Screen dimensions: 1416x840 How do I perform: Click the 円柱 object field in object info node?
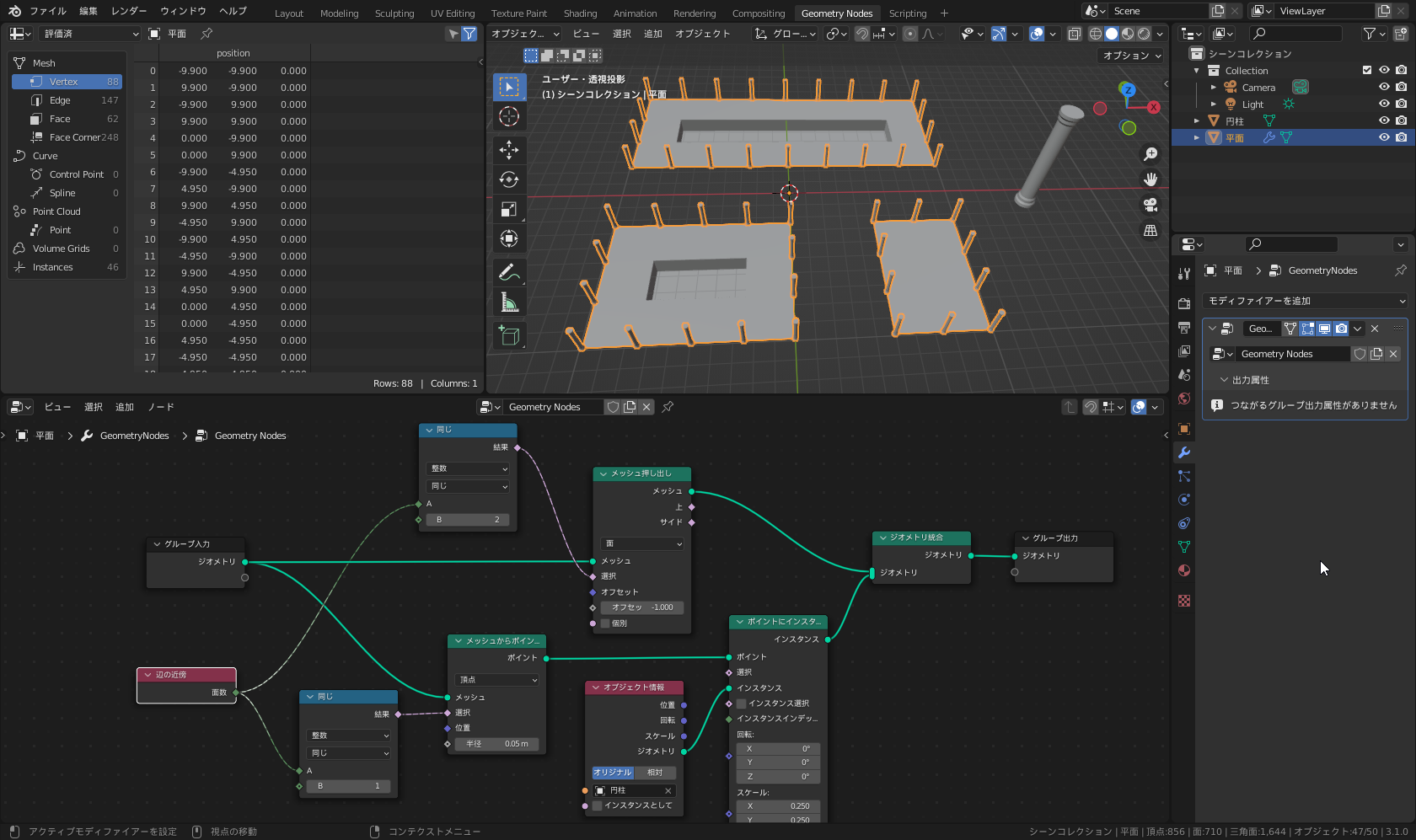pyautogui.click(x=634, y=790)
